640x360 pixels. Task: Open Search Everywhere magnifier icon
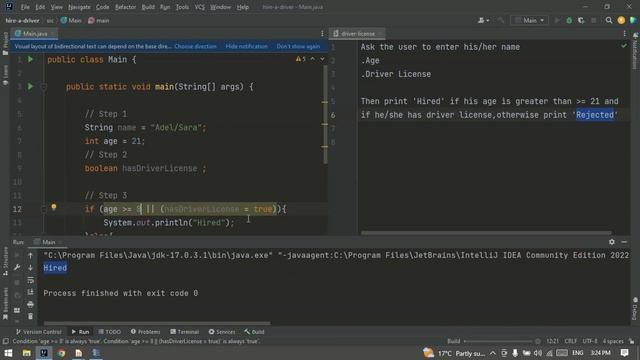pyautogui.click(x=609, y=20)
